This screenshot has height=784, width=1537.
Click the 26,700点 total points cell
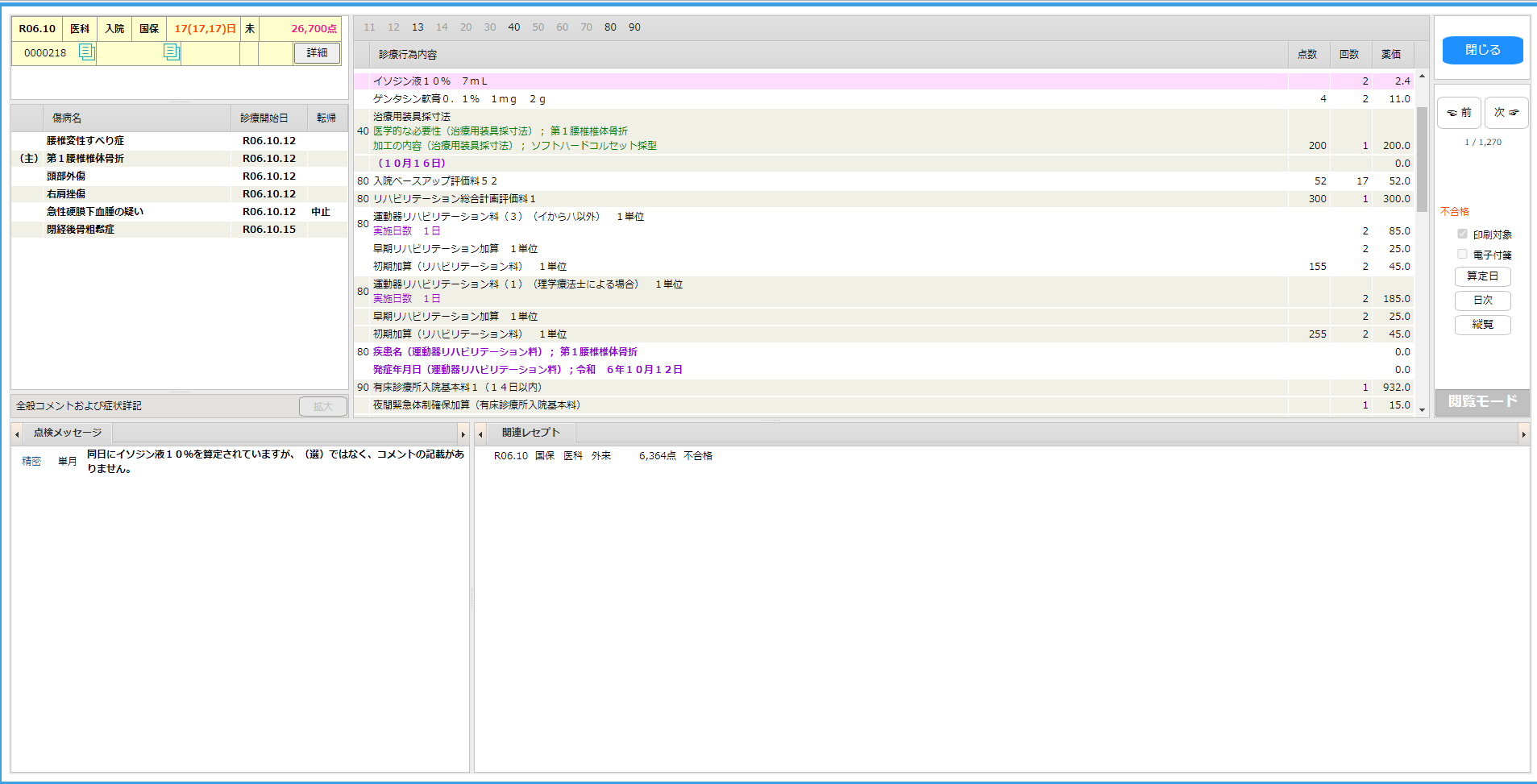pos(301,29)
